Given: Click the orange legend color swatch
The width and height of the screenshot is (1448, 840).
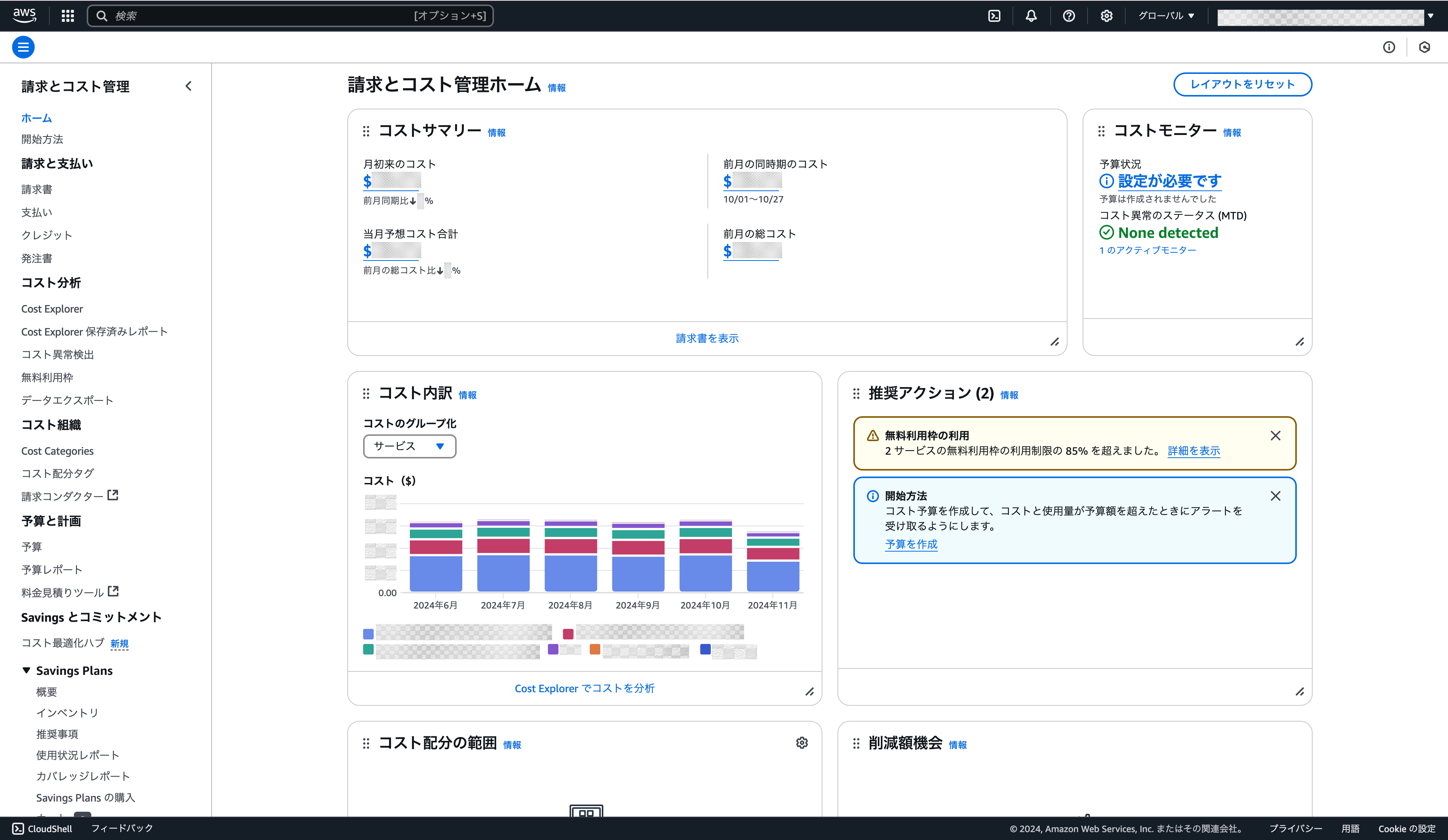Looking at the screenshot, I should (x=595, y=649).
